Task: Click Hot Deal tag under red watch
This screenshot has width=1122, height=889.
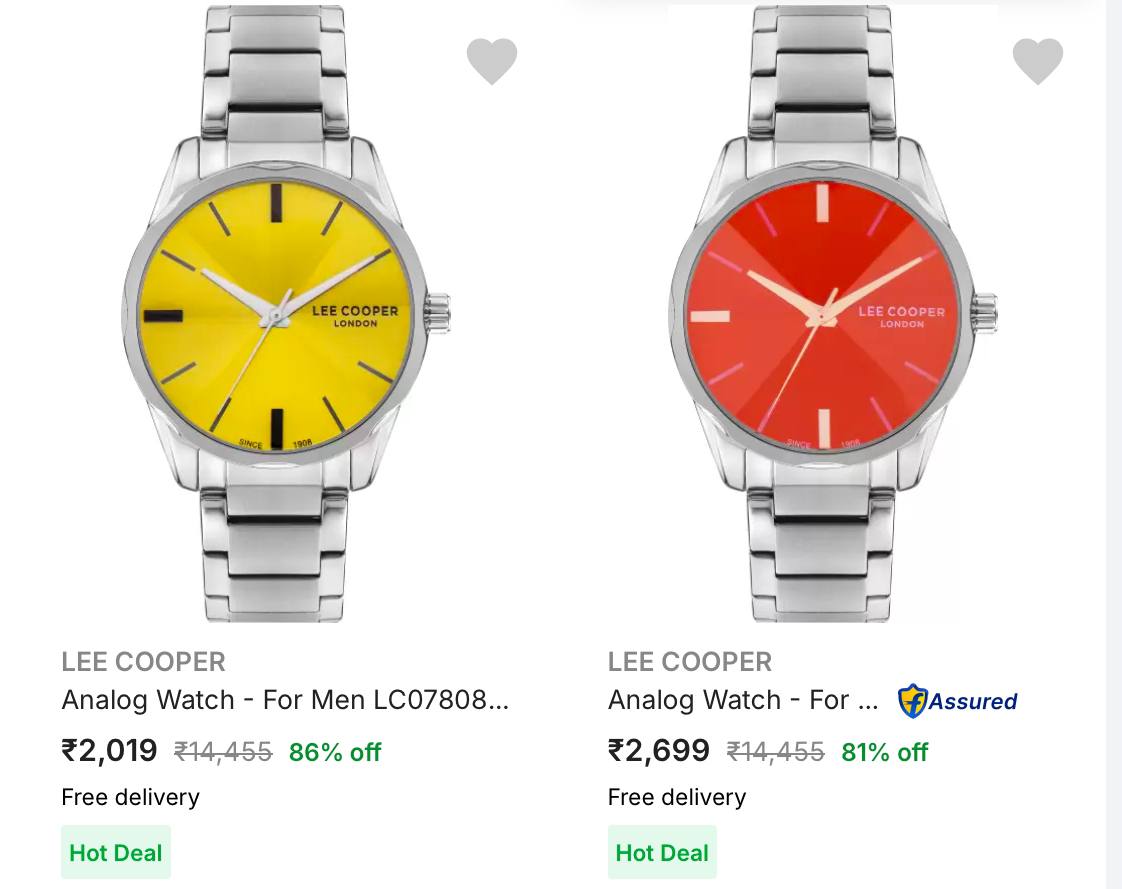Action: point(662,852)
